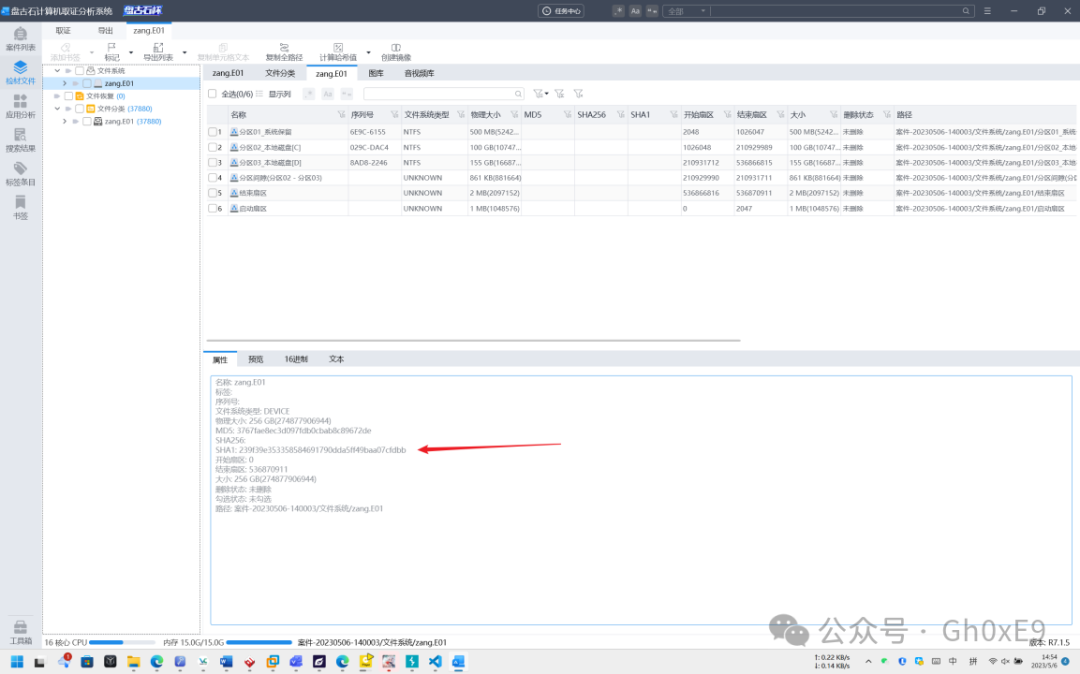The height and width of the screenshot is (674, 1080).
Task: Tick the checkbox for row 分区02_本地磁盘[C]
Action: click(x=213, y=147)
